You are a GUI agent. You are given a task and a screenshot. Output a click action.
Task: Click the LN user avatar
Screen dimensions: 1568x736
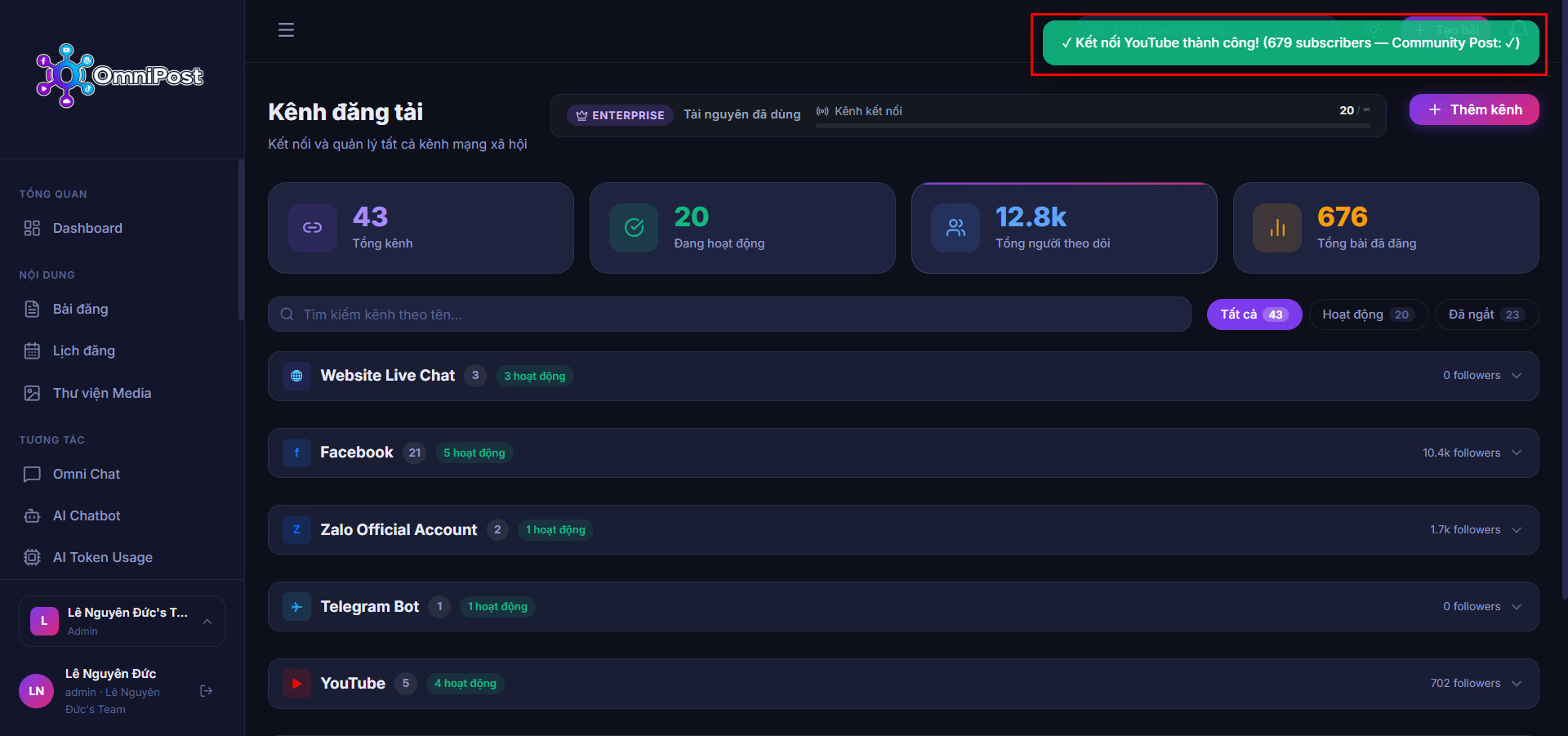point(36,691)
